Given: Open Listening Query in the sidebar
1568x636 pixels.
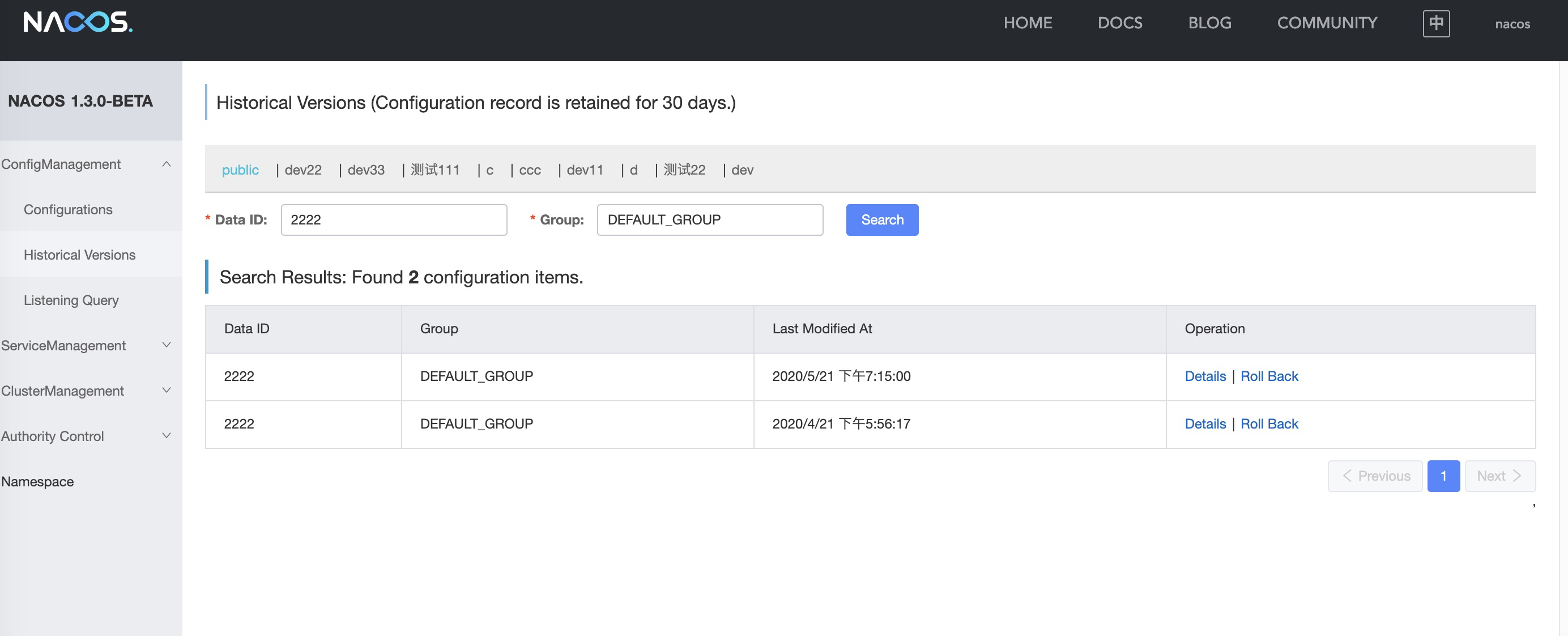Looking at the screenshot, I should pyautogui.click(x=91, y=300).
